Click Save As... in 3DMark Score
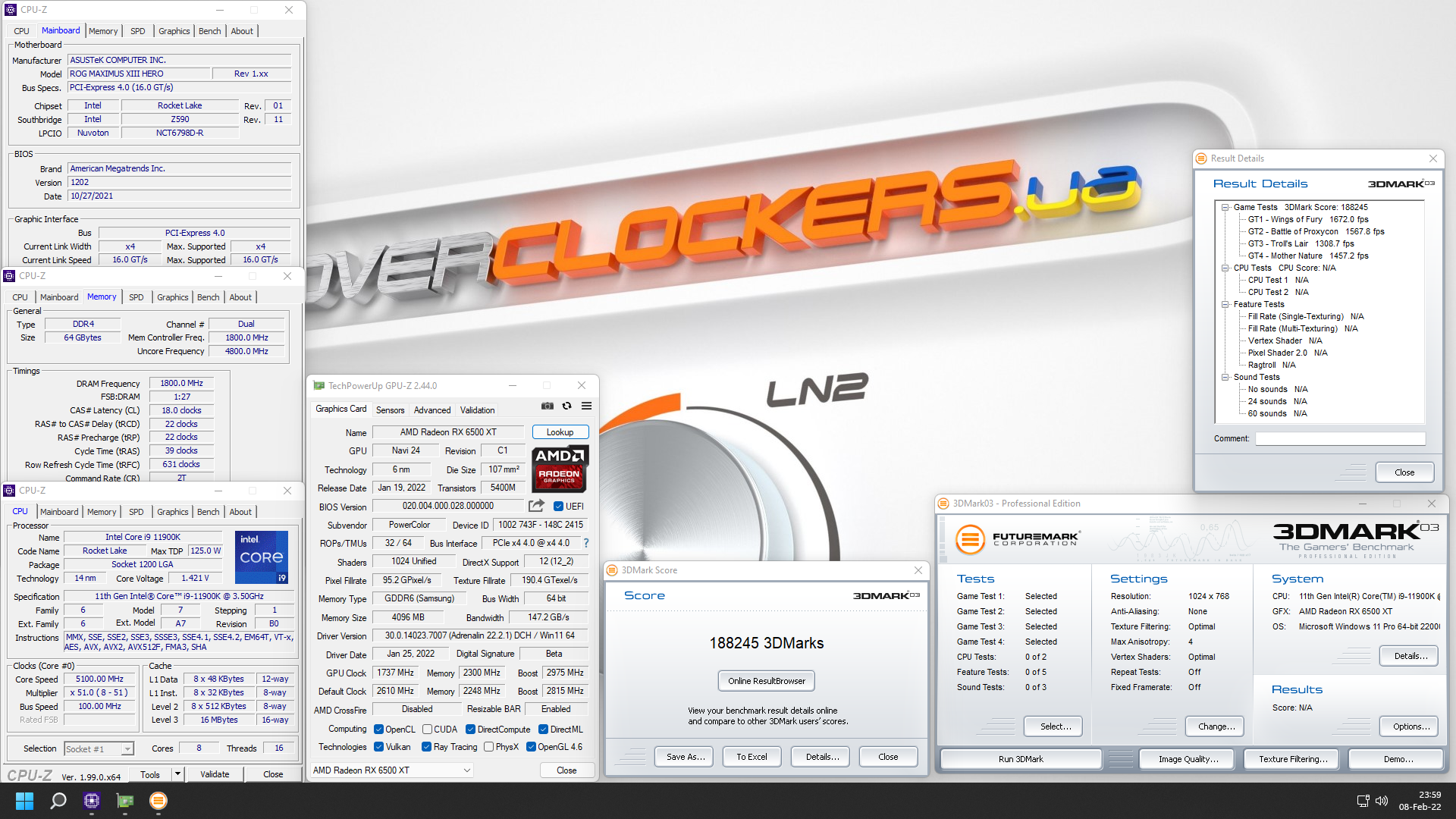The width and height of the screenshot is (1456, 819). click(686, 757)
